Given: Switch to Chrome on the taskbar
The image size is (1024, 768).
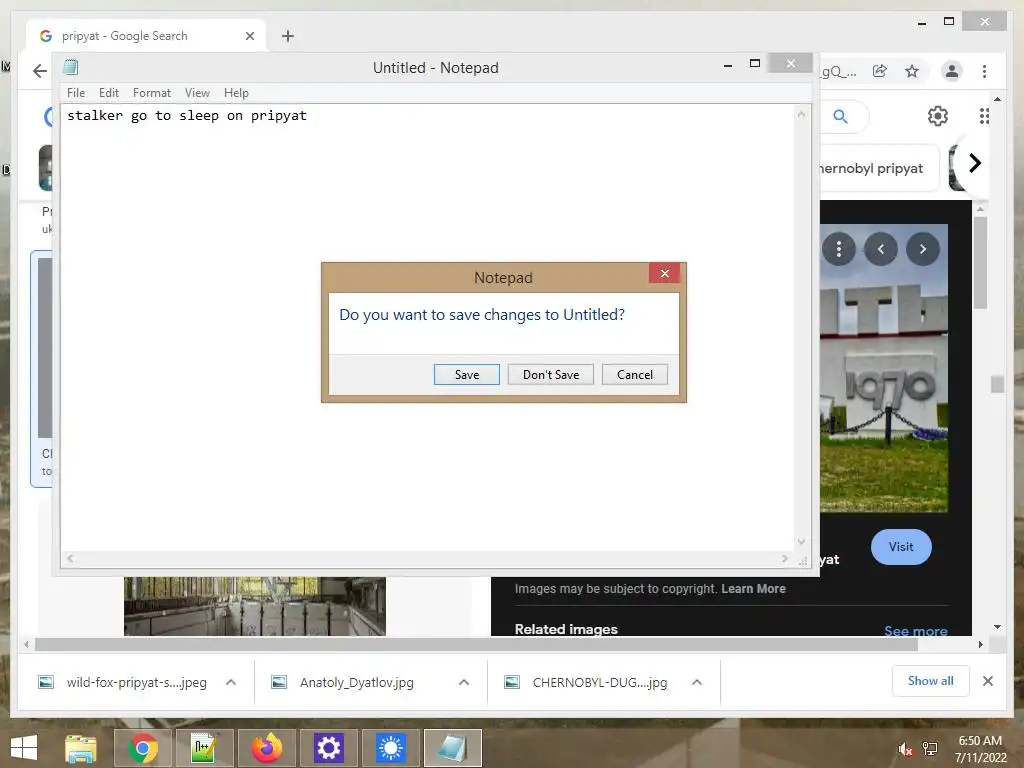Looking at the screenshot, I should [x=142, y=748].
